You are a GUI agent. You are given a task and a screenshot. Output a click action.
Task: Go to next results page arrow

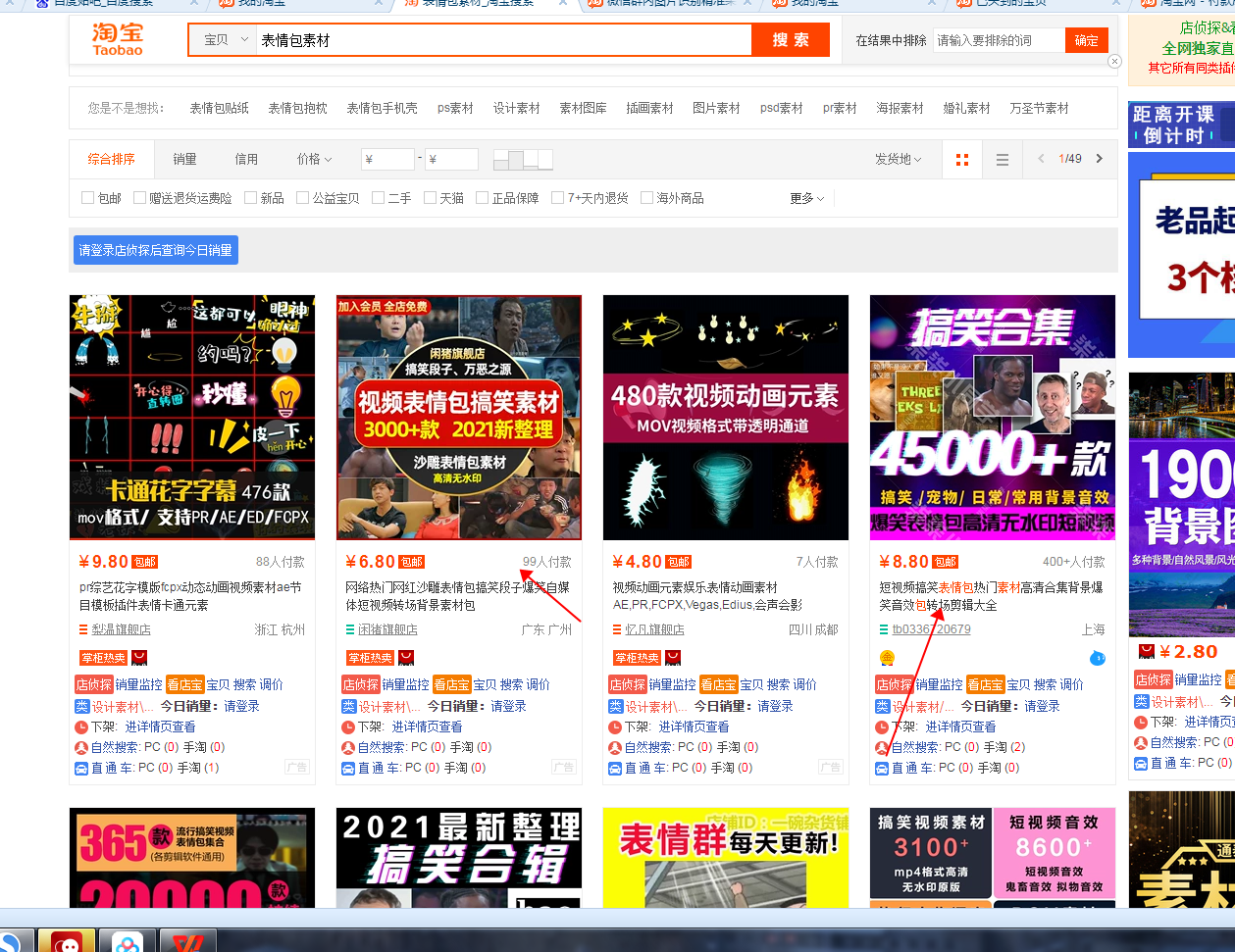point(1100,159)
